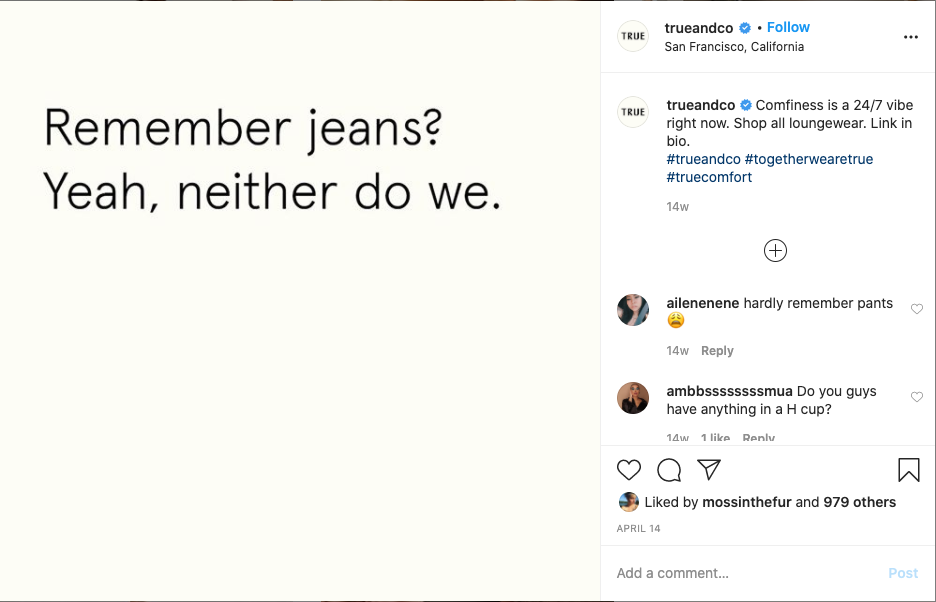Open San Francisco, California location link
This screenshot has height=602, width=936.
(734, 47)
